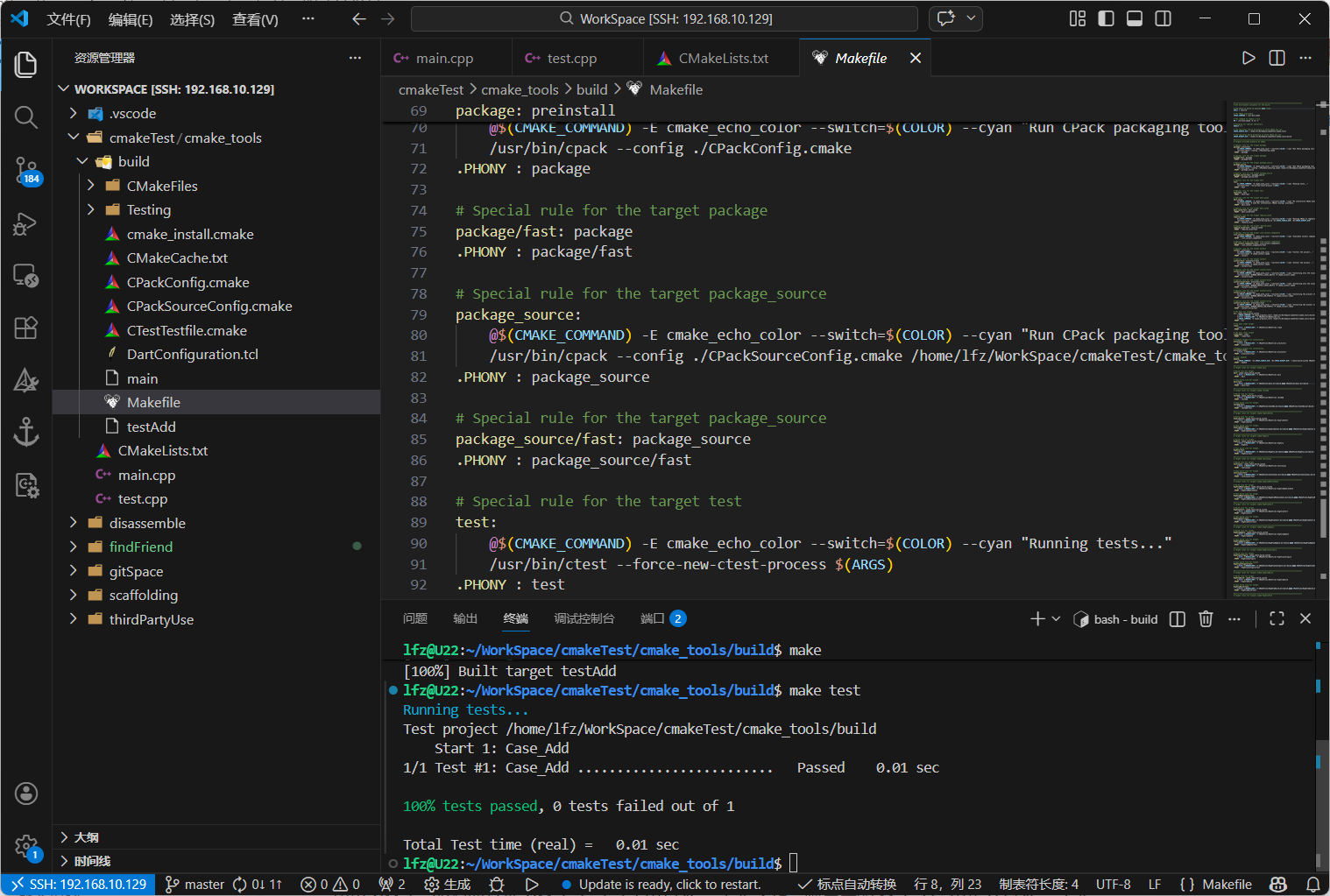This screenshot has height=896, width=1330.
Task: Open Run and Debug view
Action: click(26, 223)
